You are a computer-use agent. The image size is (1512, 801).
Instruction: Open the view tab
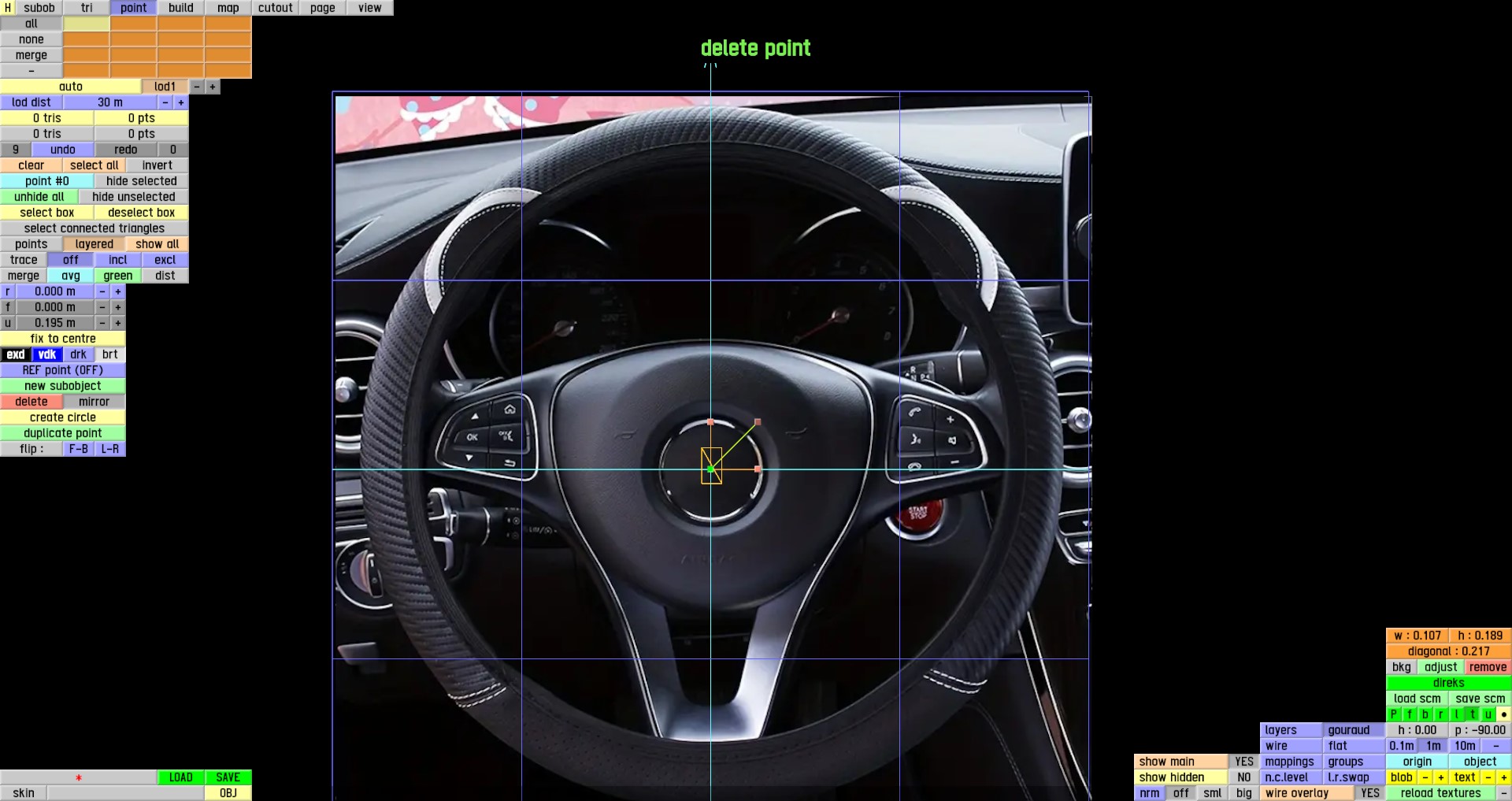pyautogui.click(x=370, y=8)
